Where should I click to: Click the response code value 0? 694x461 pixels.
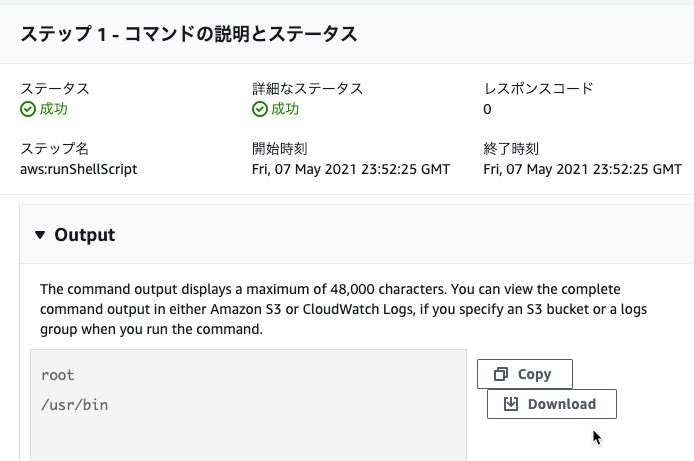[487, 109]
